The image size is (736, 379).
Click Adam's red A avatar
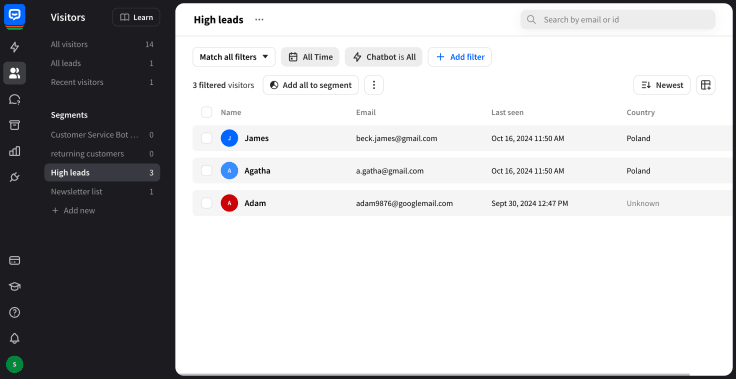point(230,203)
